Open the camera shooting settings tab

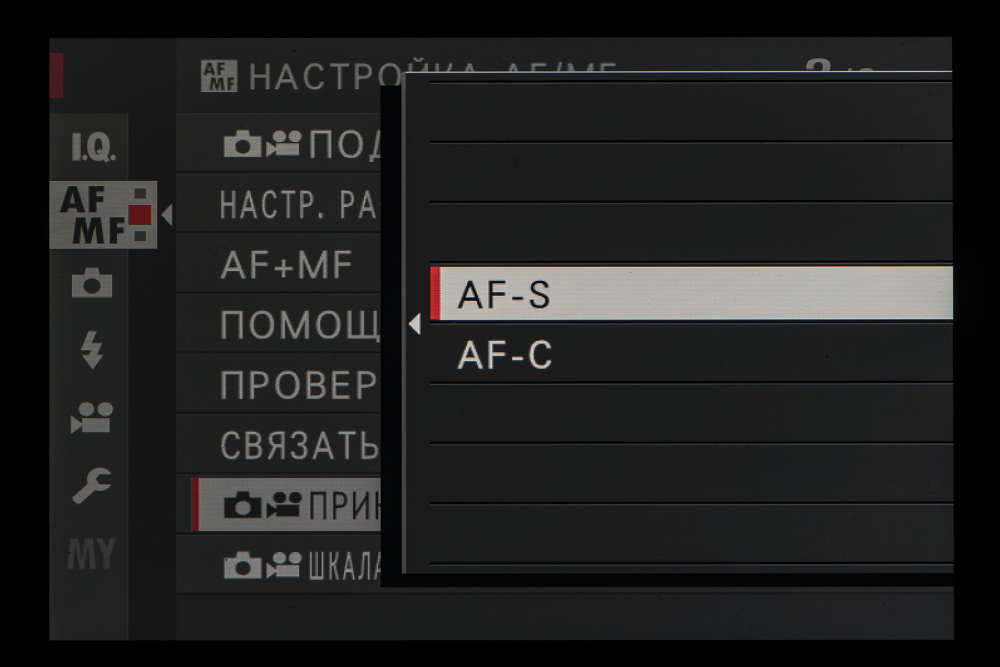coord(92,282)
